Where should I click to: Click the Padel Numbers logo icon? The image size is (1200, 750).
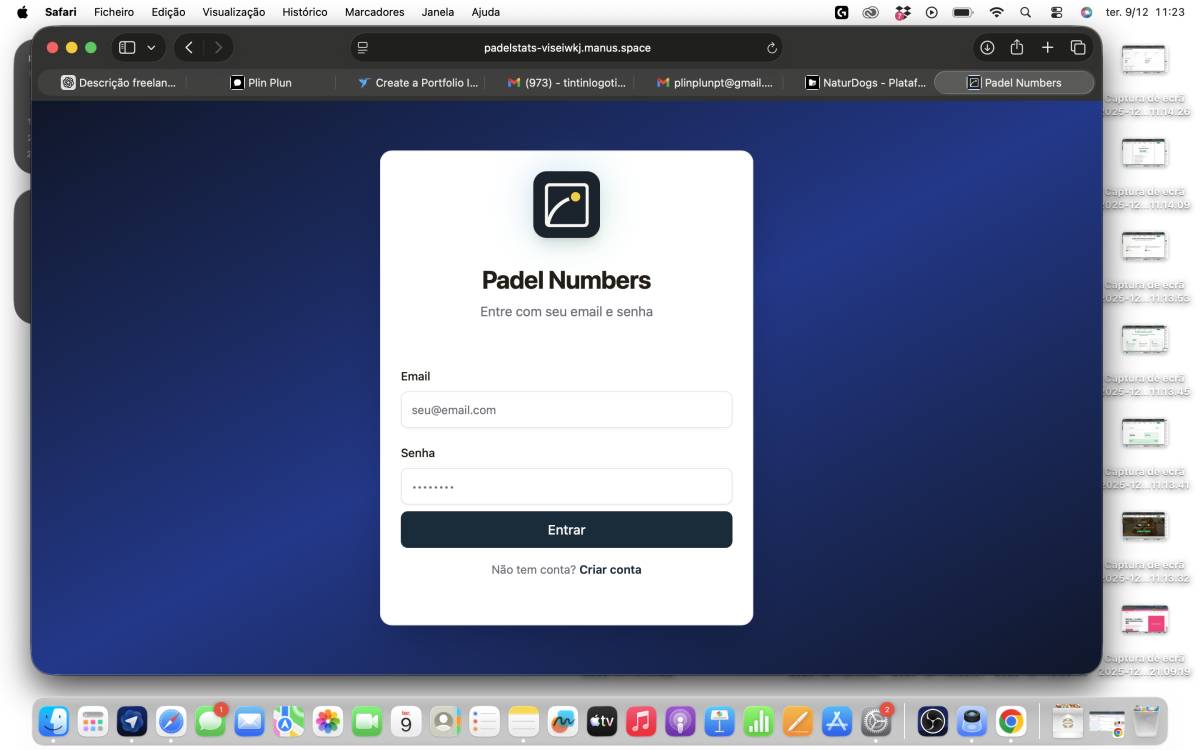coord(566,205)
